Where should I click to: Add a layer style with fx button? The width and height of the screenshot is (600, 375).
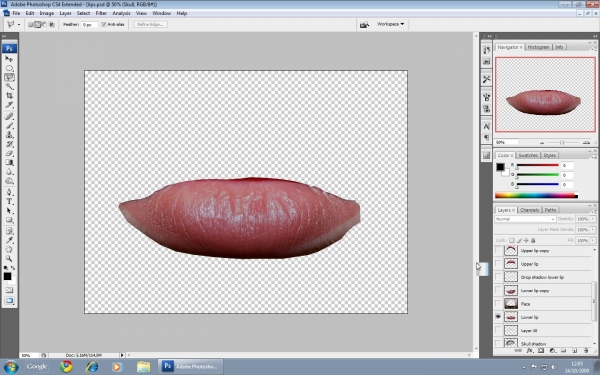530,350
